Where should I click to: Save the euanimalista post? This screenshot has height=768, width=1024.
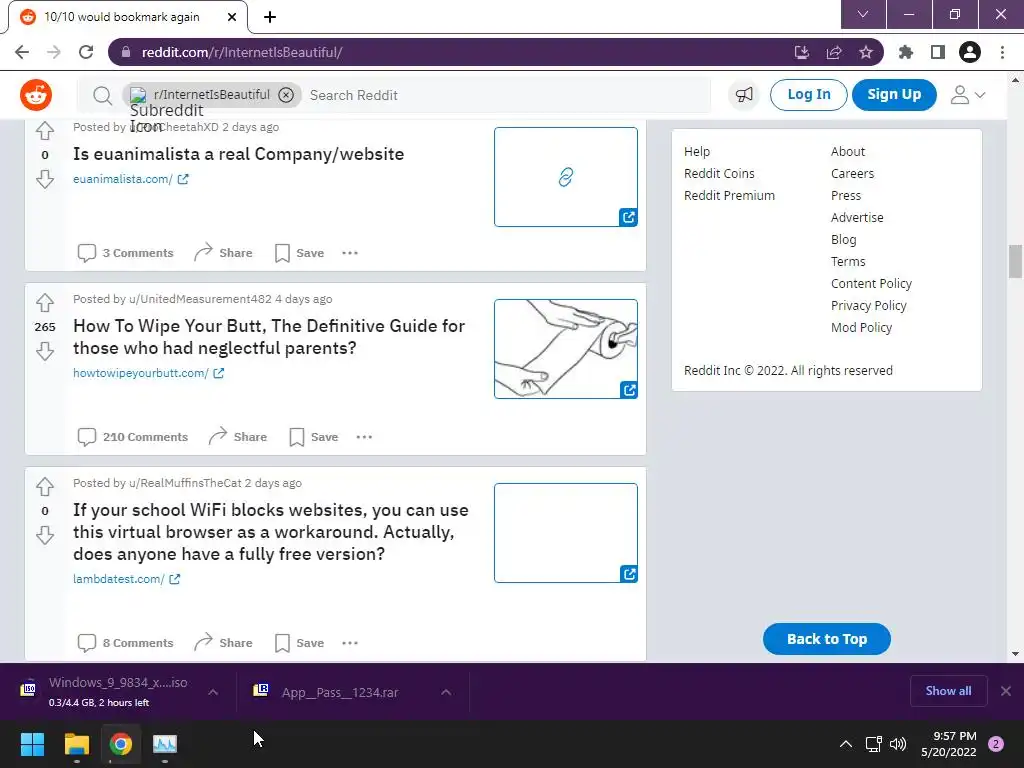tap(299, 253)
